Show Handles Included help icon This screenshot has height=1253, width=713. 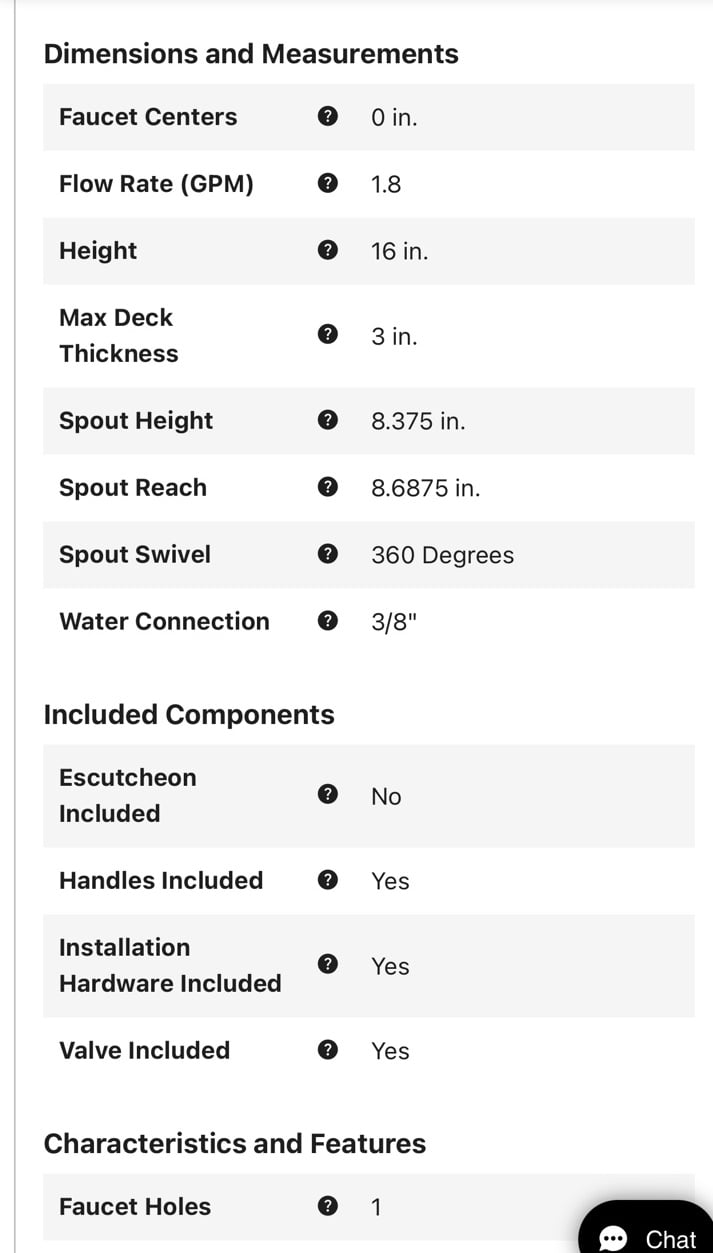327,881
